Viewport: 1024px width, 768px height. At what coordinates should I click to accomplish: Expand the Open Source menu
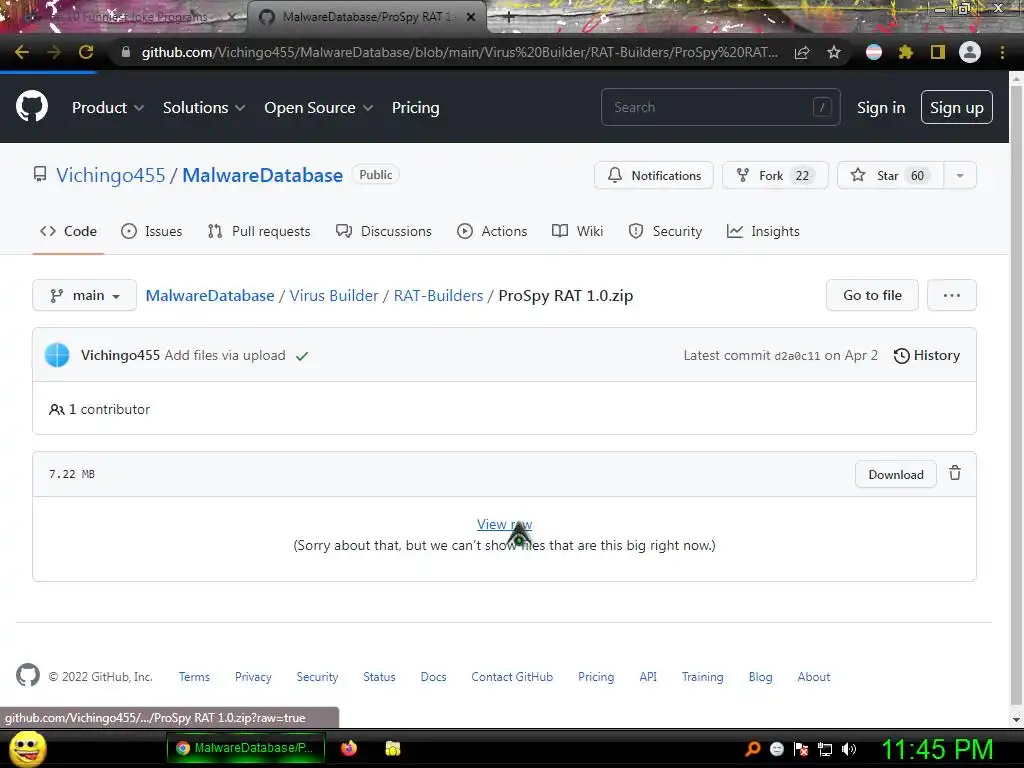pyautogui.click(x=319, y=108)
